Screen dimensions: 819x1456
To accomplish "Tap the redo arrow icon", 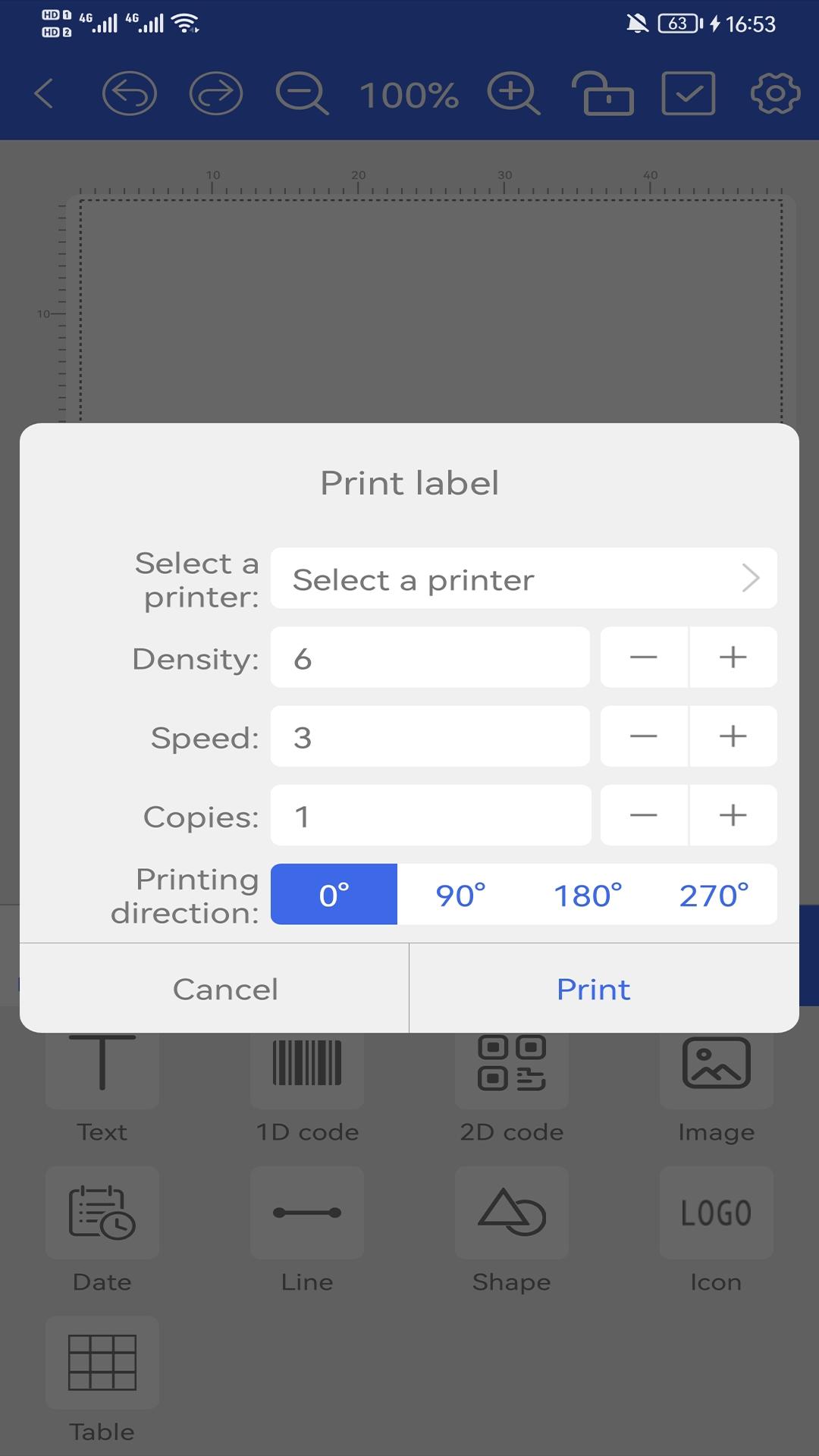I will point(216,94).
